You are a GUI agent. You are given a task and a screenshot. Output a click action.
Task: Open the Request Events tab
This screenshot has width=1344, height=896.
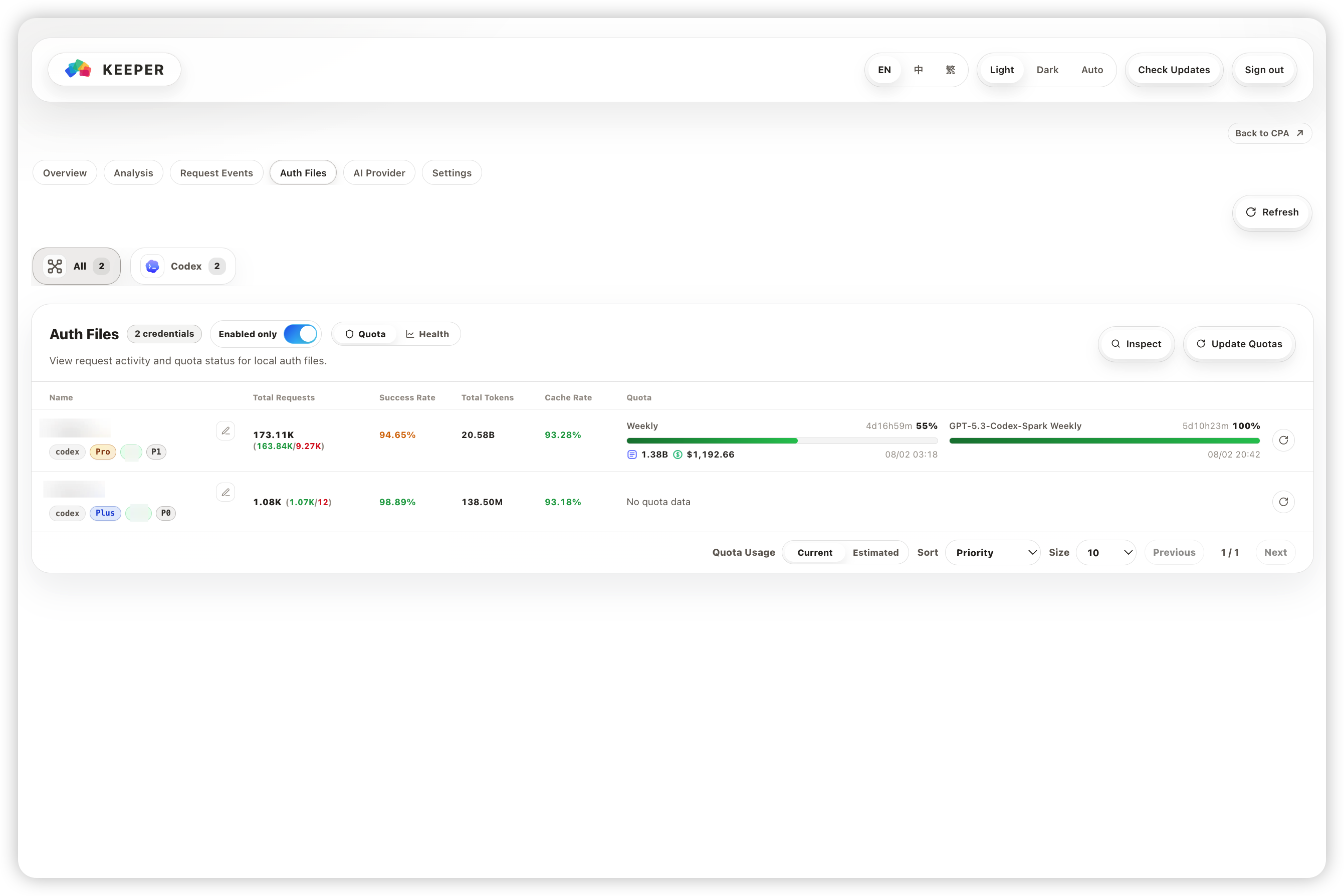(216, 172)
